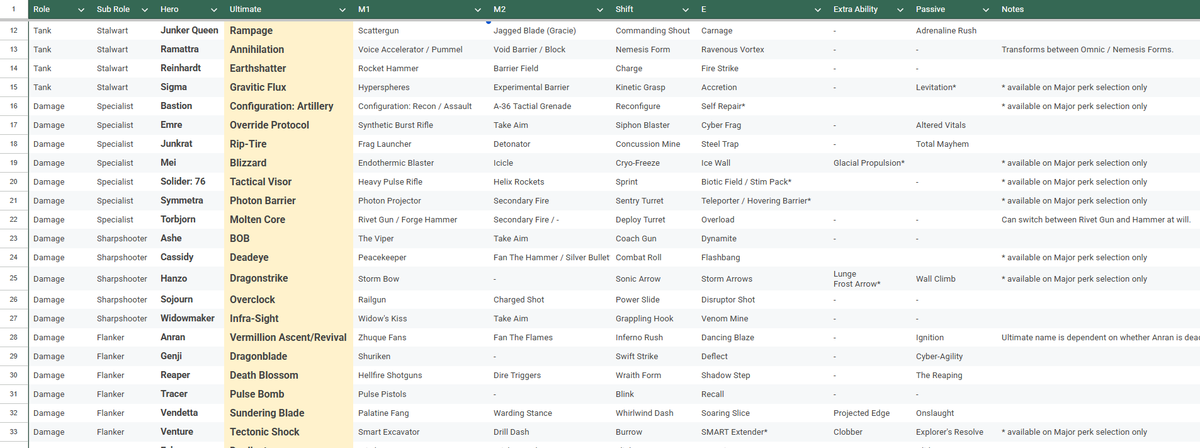Open the Extra Ability column filter dropdown

901,9
